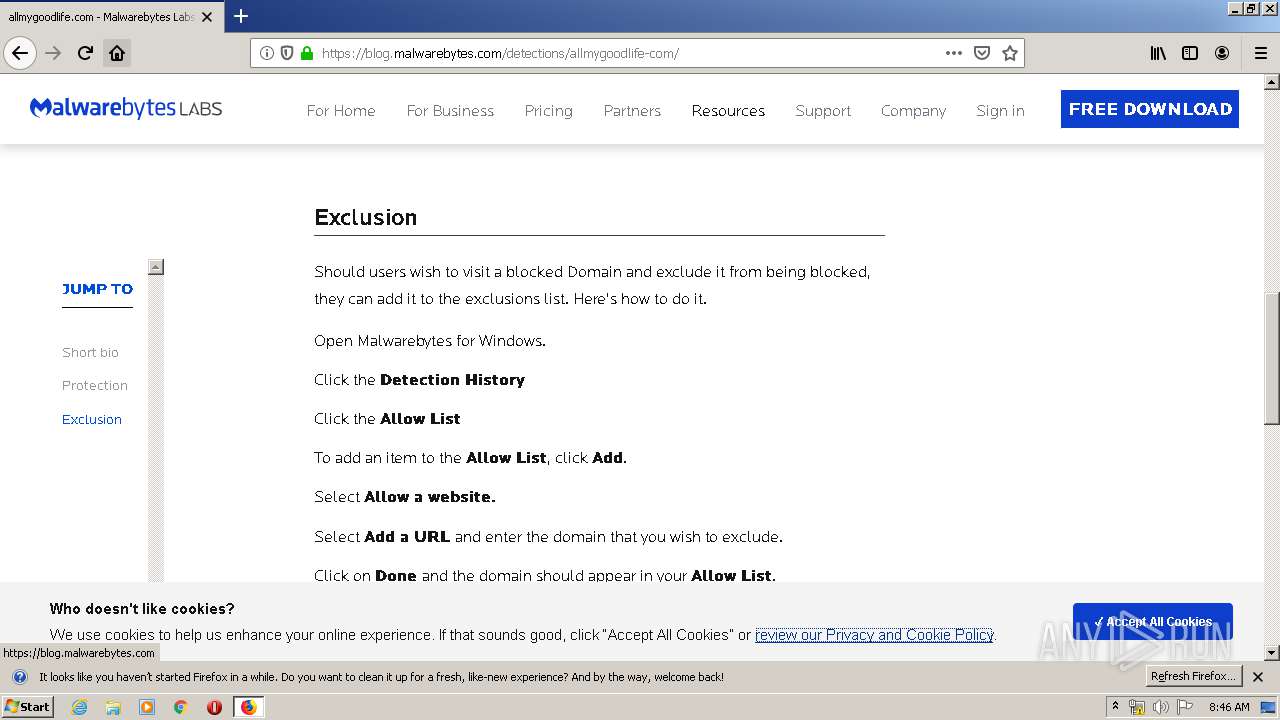Select the allmygoodlife.com browser tab
The height and width of the screenshot is (720, 1280).
[x=100, y=17]
